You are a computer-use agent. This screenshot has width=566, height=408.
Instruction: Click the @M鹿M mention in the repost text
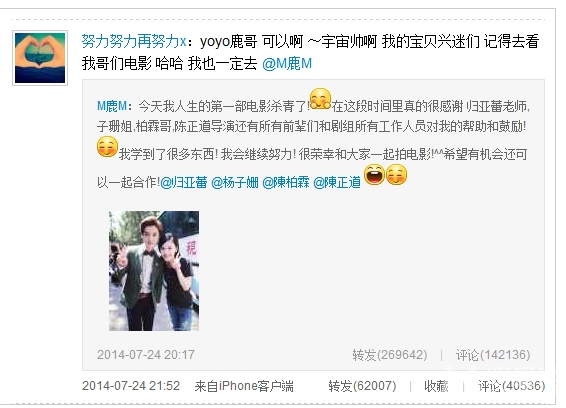click(287, 64)
